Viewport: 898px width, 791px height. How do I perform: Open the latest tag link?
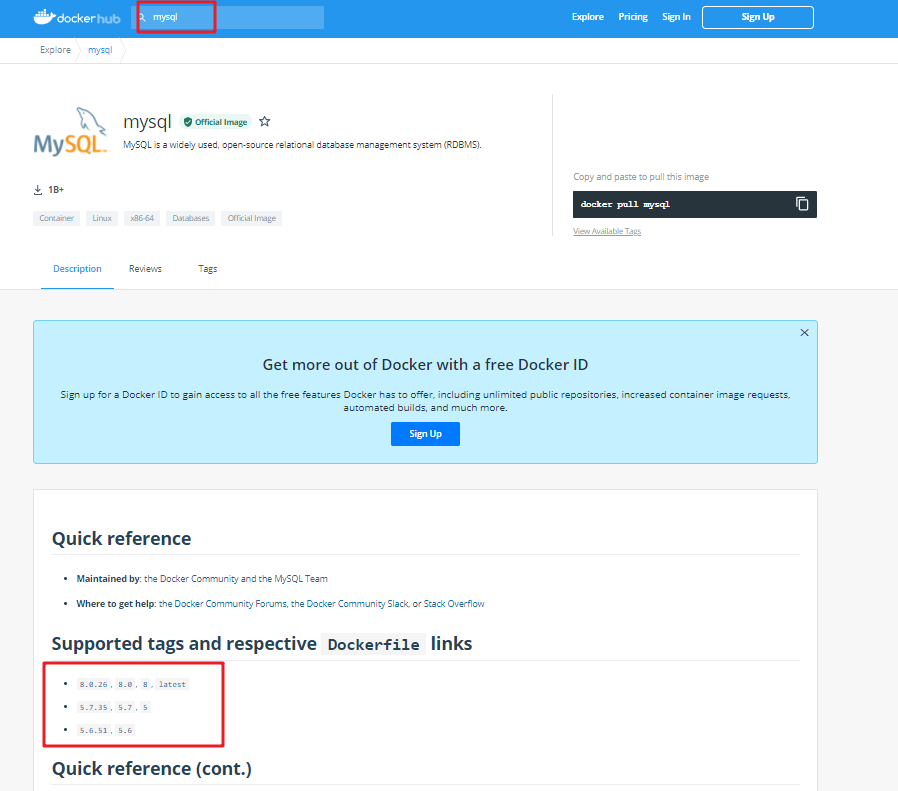[x=172, y=684]
